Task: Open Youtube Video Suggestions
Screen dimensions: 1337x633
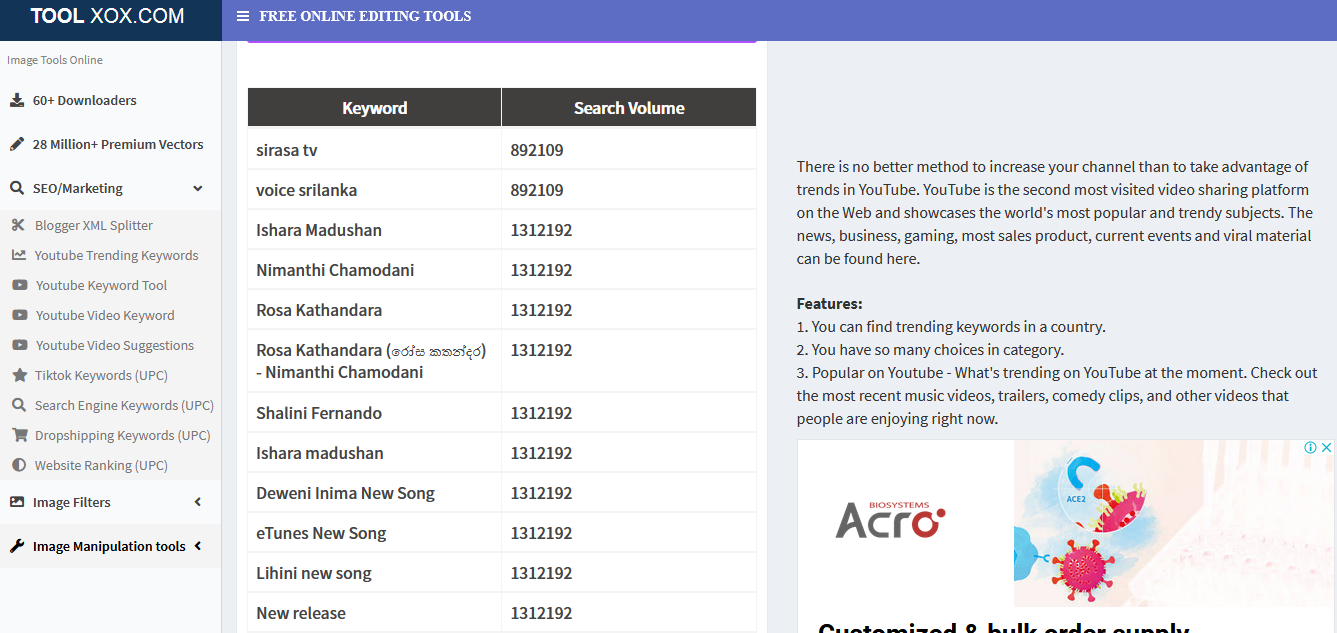Action: (x=115, y=345)
